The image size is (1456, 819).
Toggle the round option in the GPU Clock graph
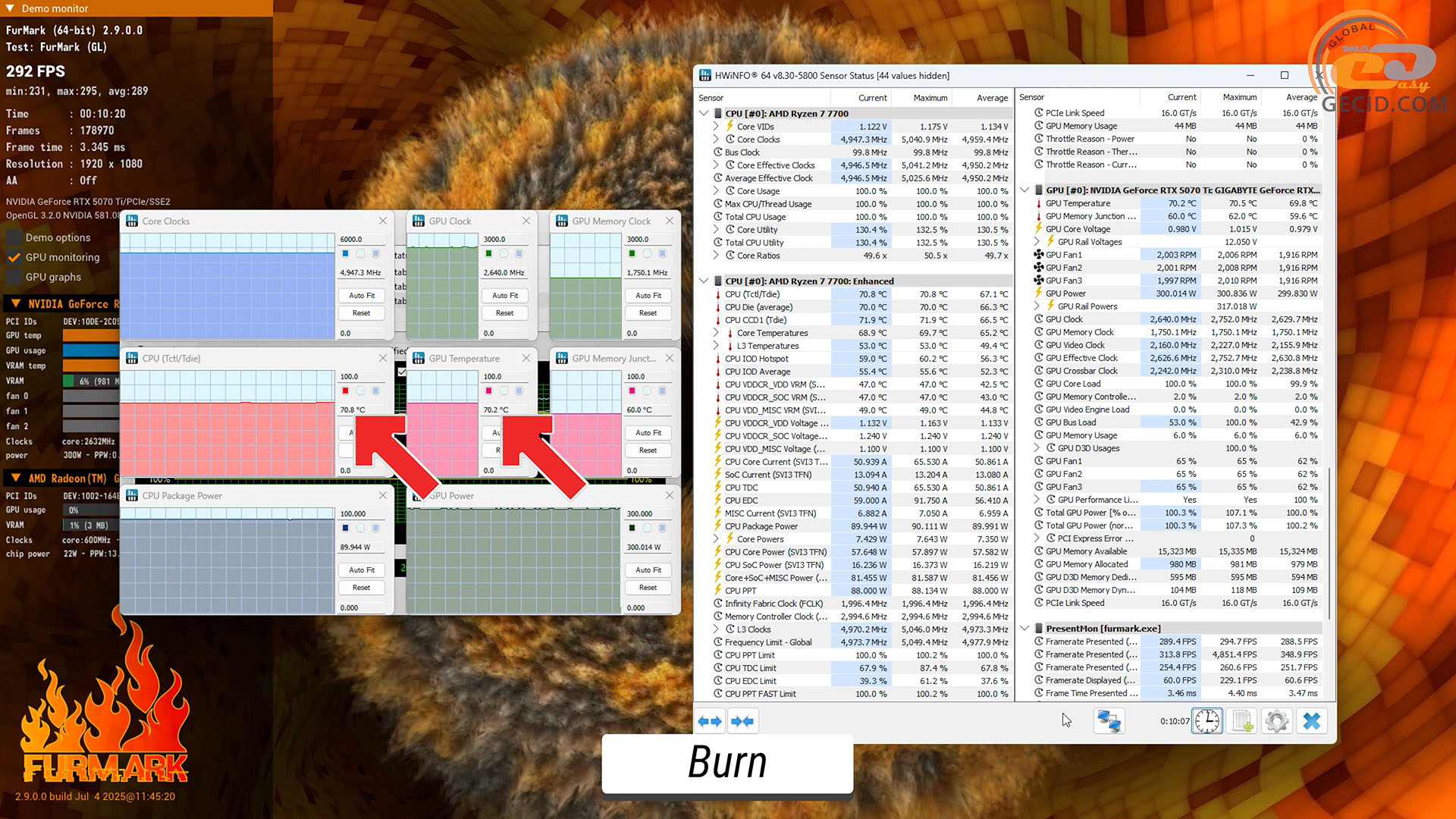pos(504,253)
